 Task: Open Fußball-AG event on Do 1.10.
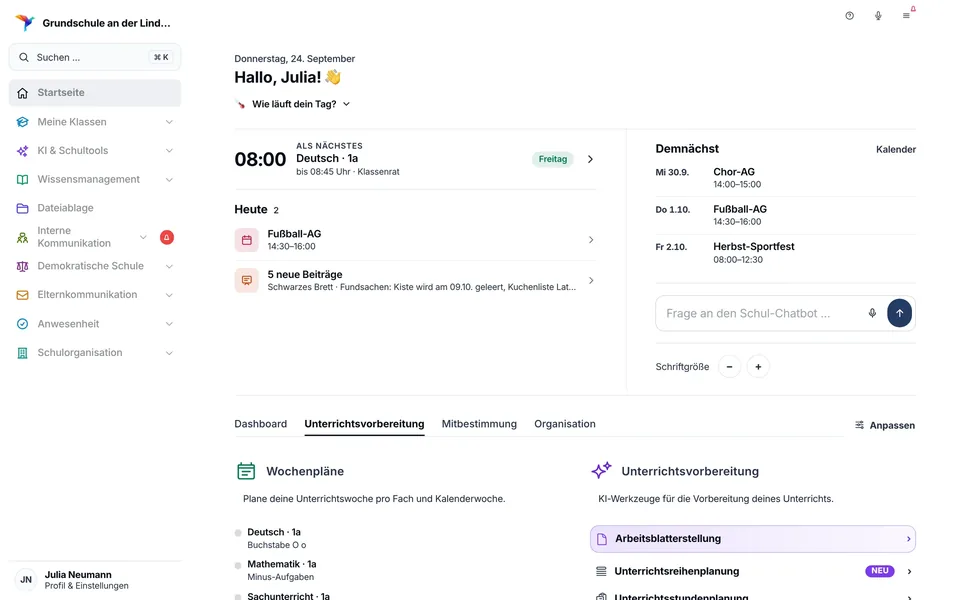[786, 215]
